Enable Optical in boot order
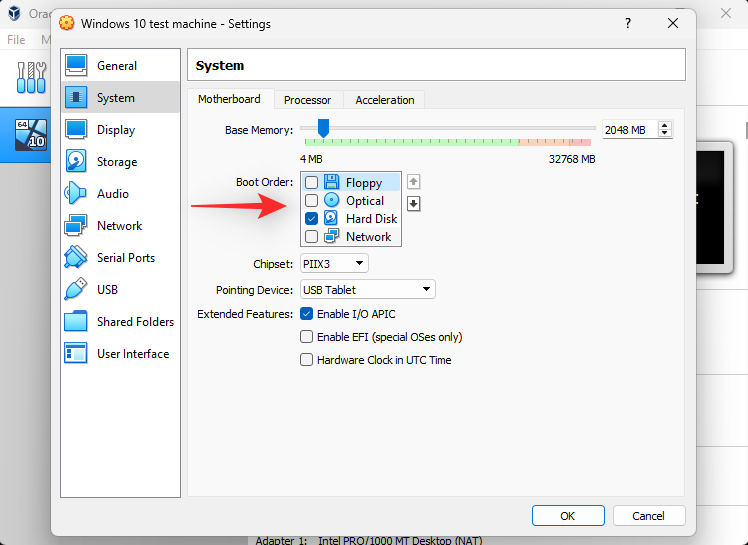The height and width of the screenshot is (545, 748). click(312, 200)
